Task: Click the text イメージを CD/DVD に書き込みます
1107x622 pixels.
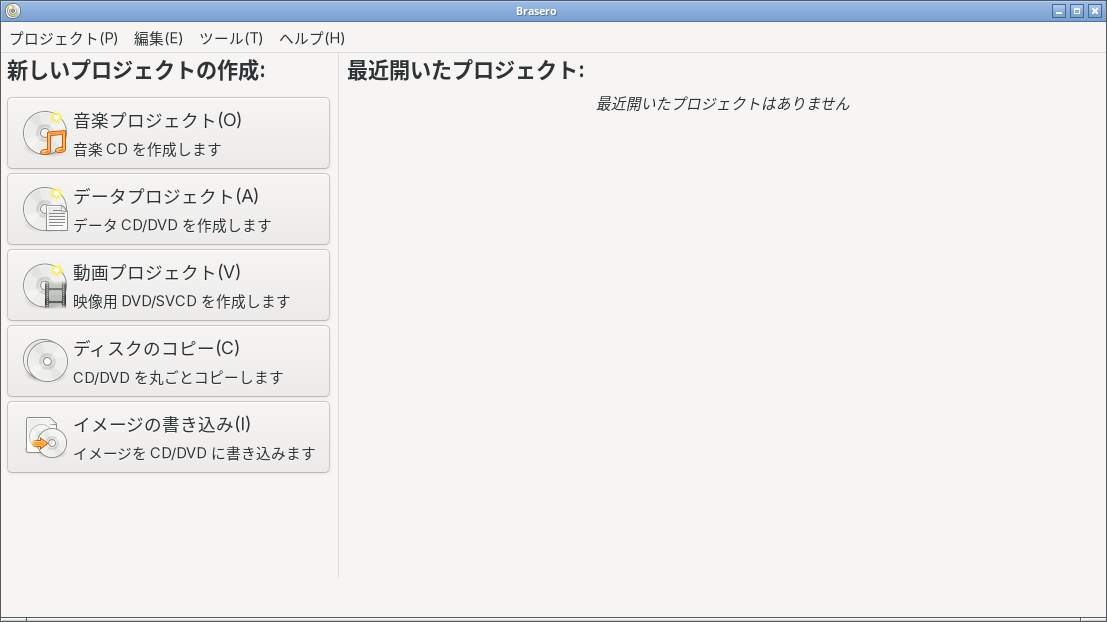Action: pyautogui.click(x=194, y=453)
